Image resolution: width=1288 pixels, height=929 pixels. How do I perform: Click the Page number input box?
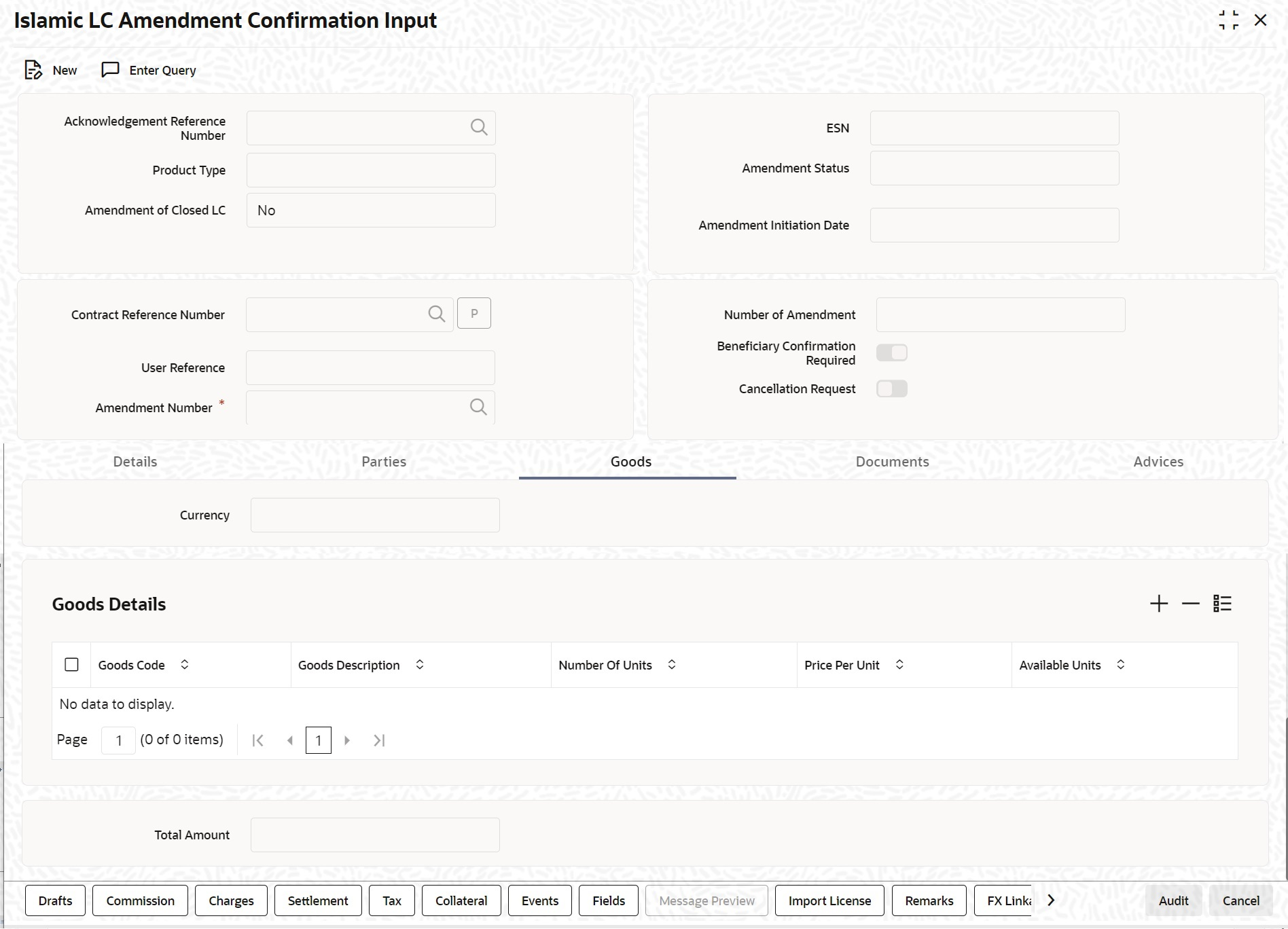118,740
